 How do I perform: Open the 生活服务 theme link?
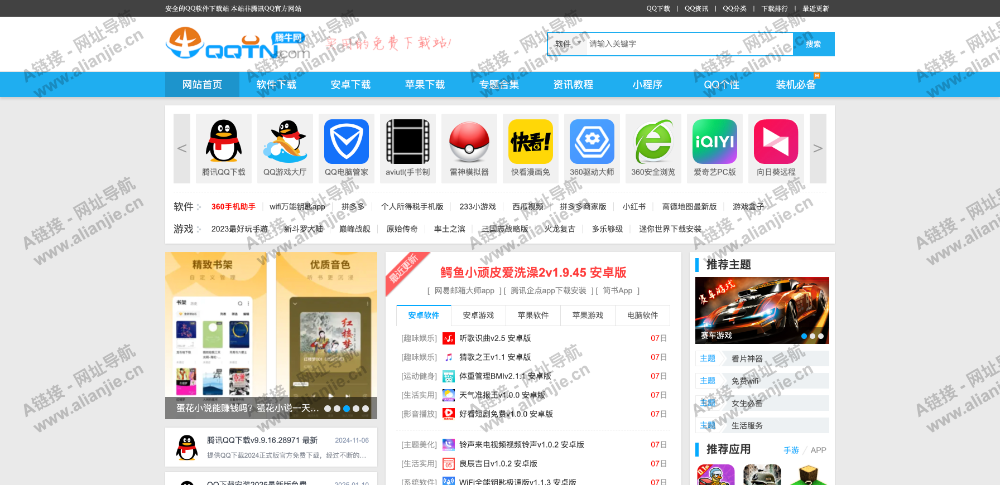747,425
